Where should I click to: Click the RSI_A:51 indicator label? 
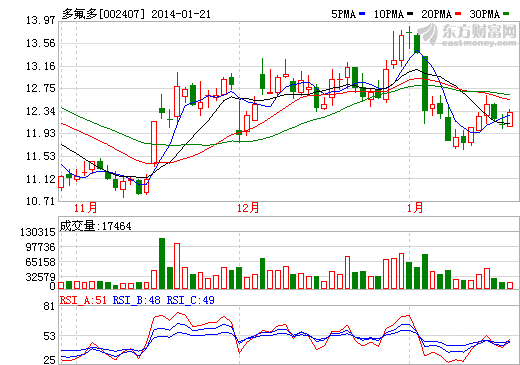pyautogui.click(x=83, y=300)
